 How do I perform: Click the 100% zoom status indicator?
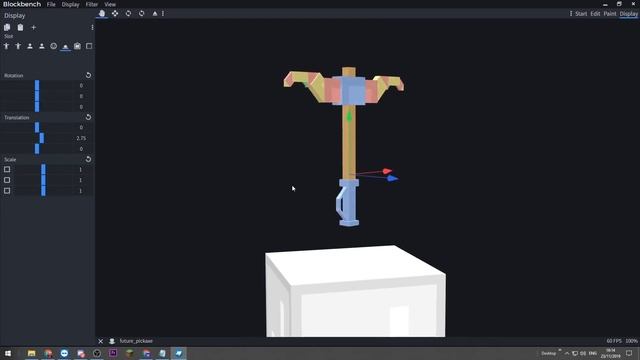tap(631, 341)
